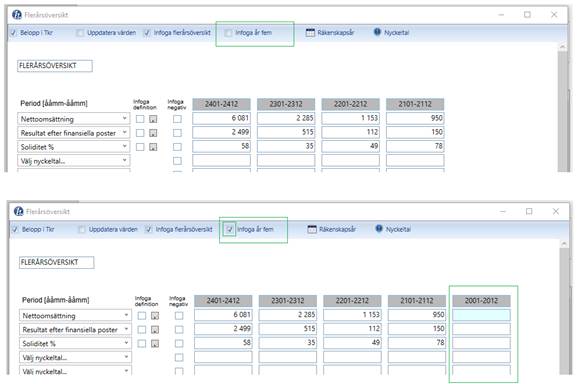The image size is (578, 384).
Task: Click Nyckeltal info icon in upper window
Action: pyautogui.click(x=377, y=32)
